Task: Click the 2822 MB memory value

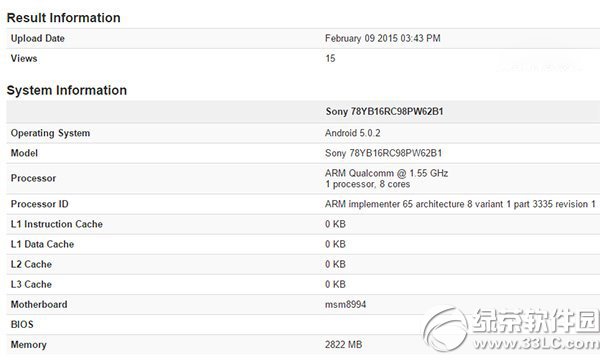Action: click(343, 345)
